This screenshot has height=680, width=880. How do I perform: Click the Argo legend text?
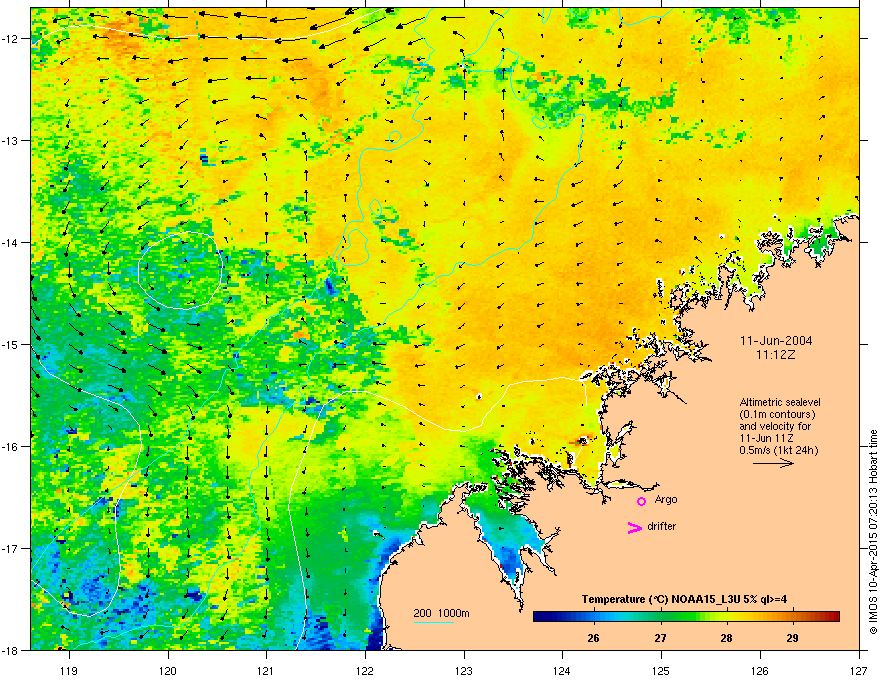pyautogui.click(x=666, y=499)
